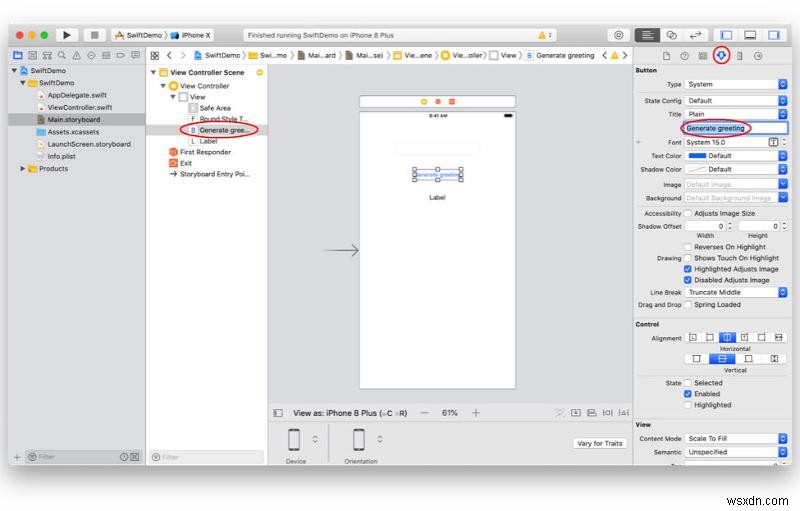Go forward in editor history
The width and height of the screenshot is (800, 511).
pos(183,55)
